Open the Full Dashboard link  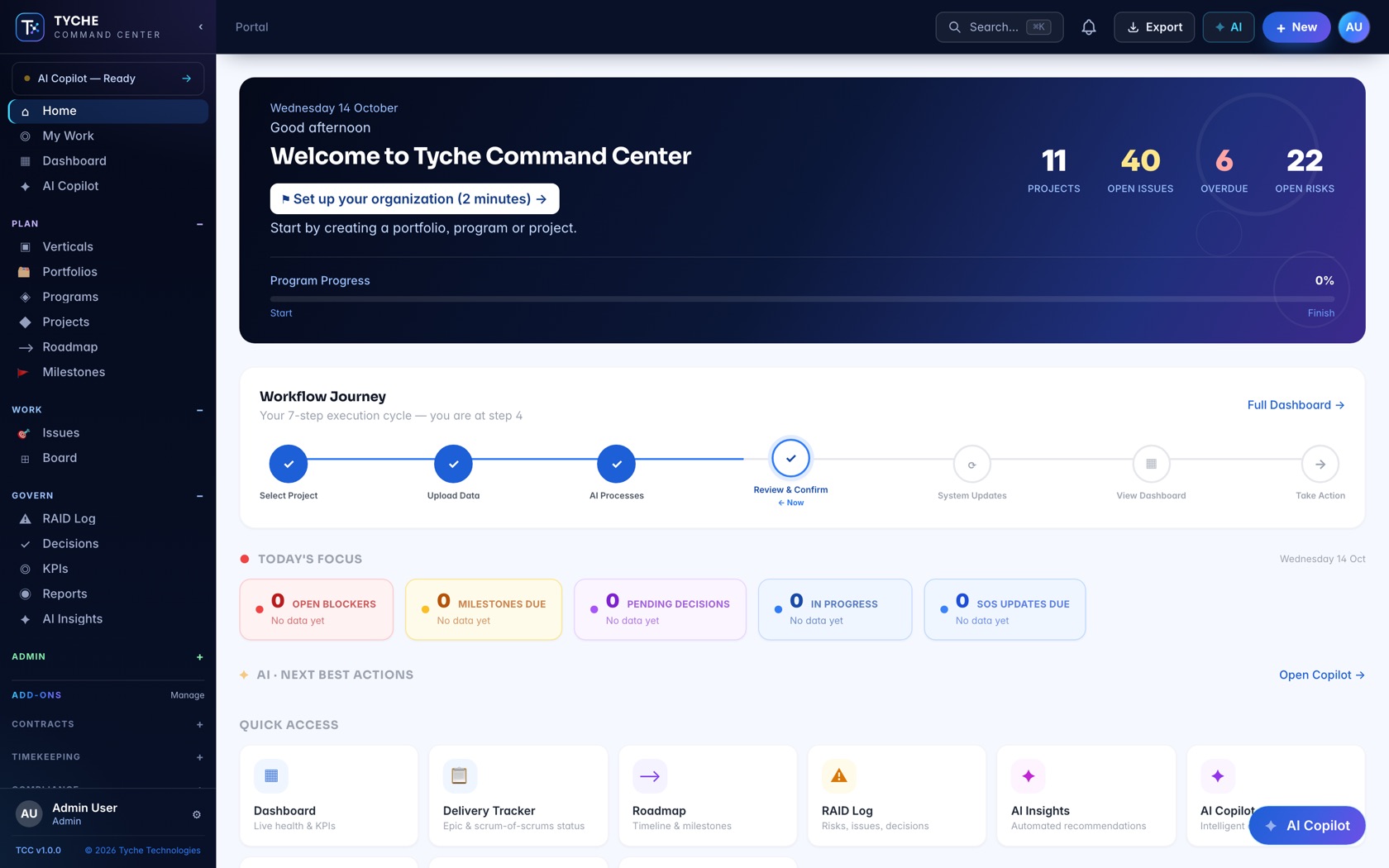click(1296, 405)
